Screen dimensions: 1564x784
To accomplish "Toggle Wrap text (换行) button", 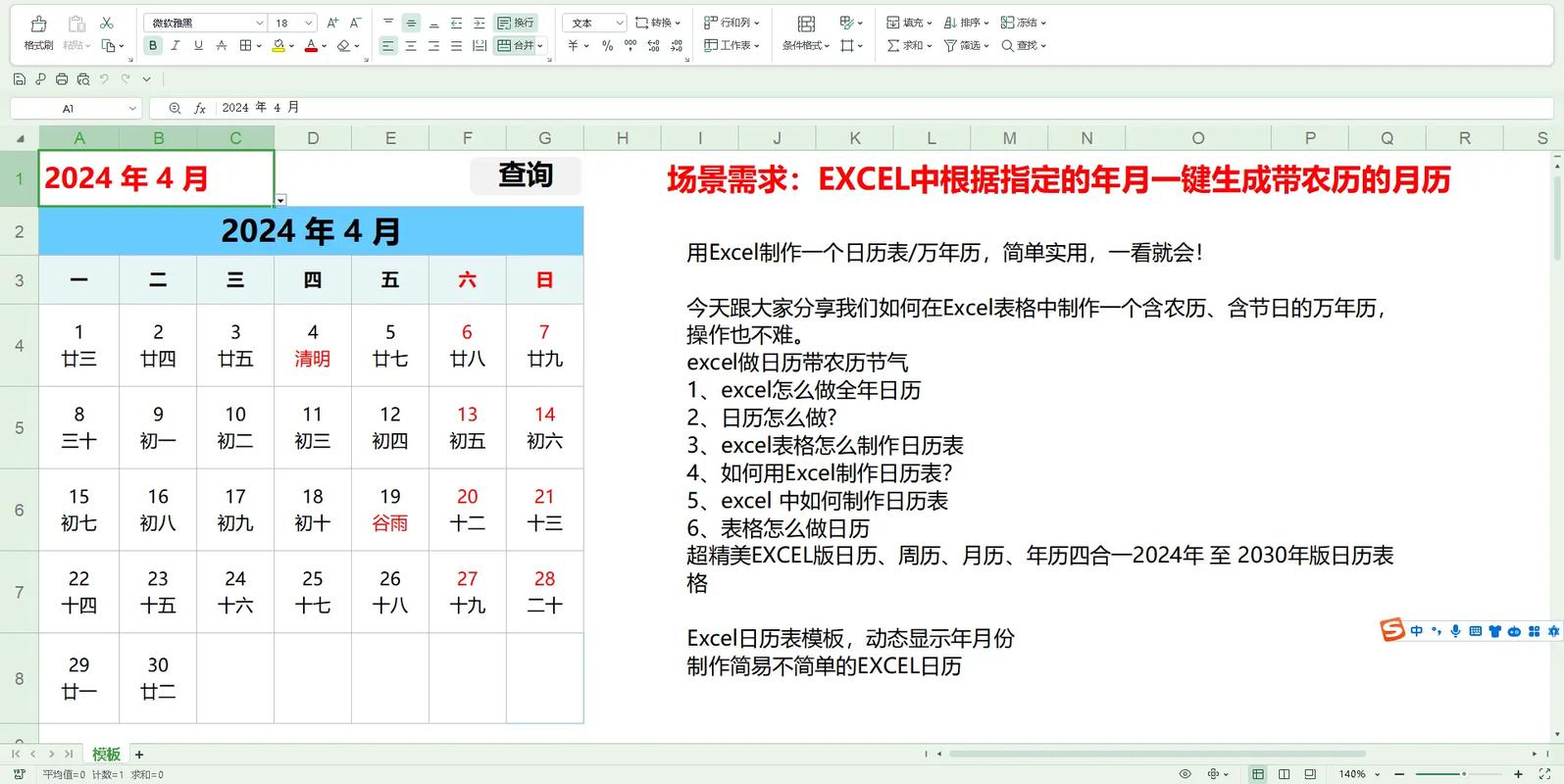I will [x=516, y=23].
